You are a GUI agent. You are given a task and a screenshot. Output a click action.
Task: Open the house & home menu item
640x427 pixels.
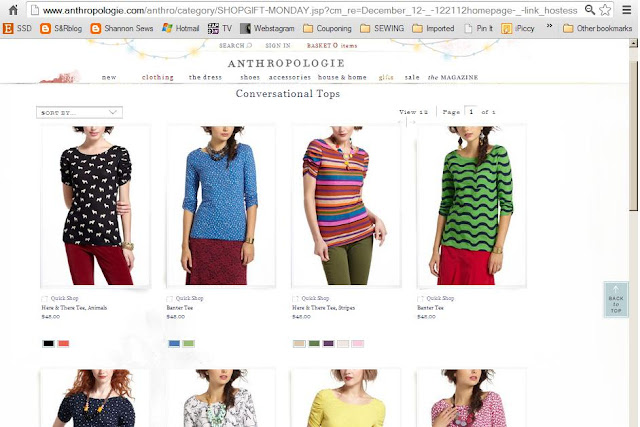pos(342,77)
